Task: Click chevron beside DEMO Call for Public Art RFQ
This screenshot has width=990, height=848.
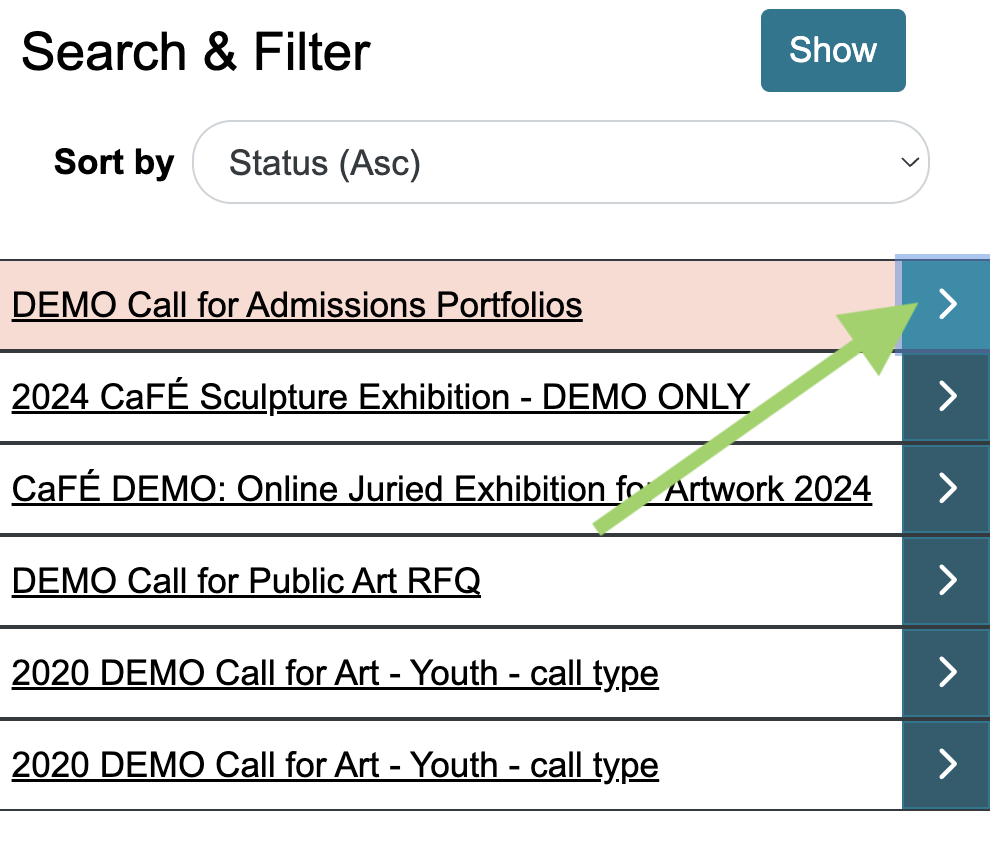Action: 947,581
